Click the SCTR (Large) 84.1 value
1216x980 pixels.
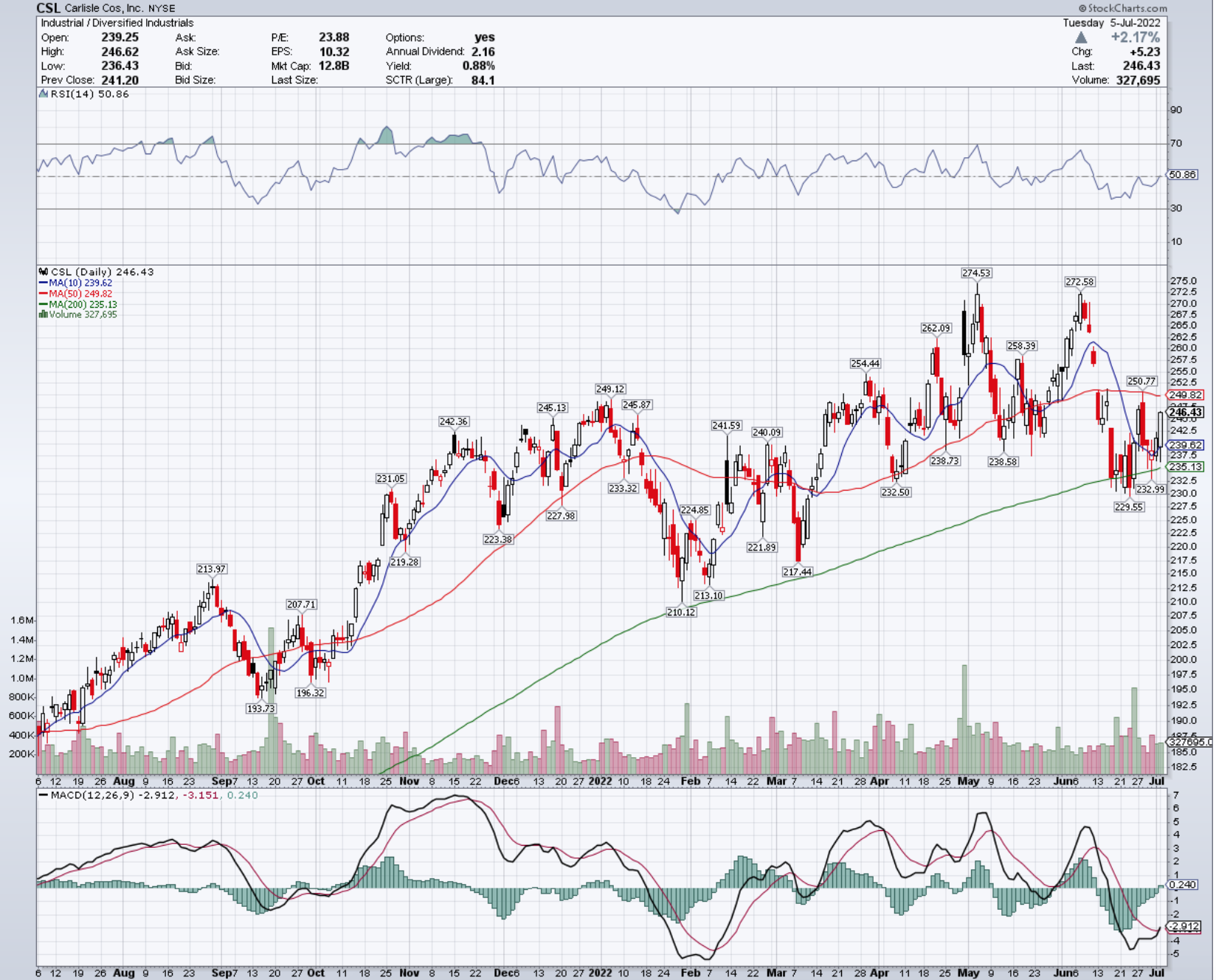click(x=483, y=80)
